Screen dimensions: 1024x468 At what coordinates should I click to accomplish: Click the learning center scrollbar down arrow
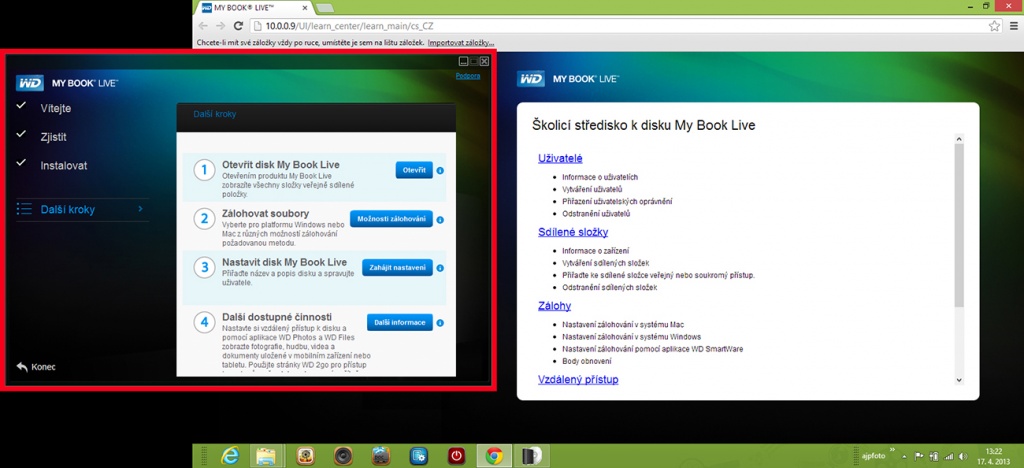(x=959, y=379)
